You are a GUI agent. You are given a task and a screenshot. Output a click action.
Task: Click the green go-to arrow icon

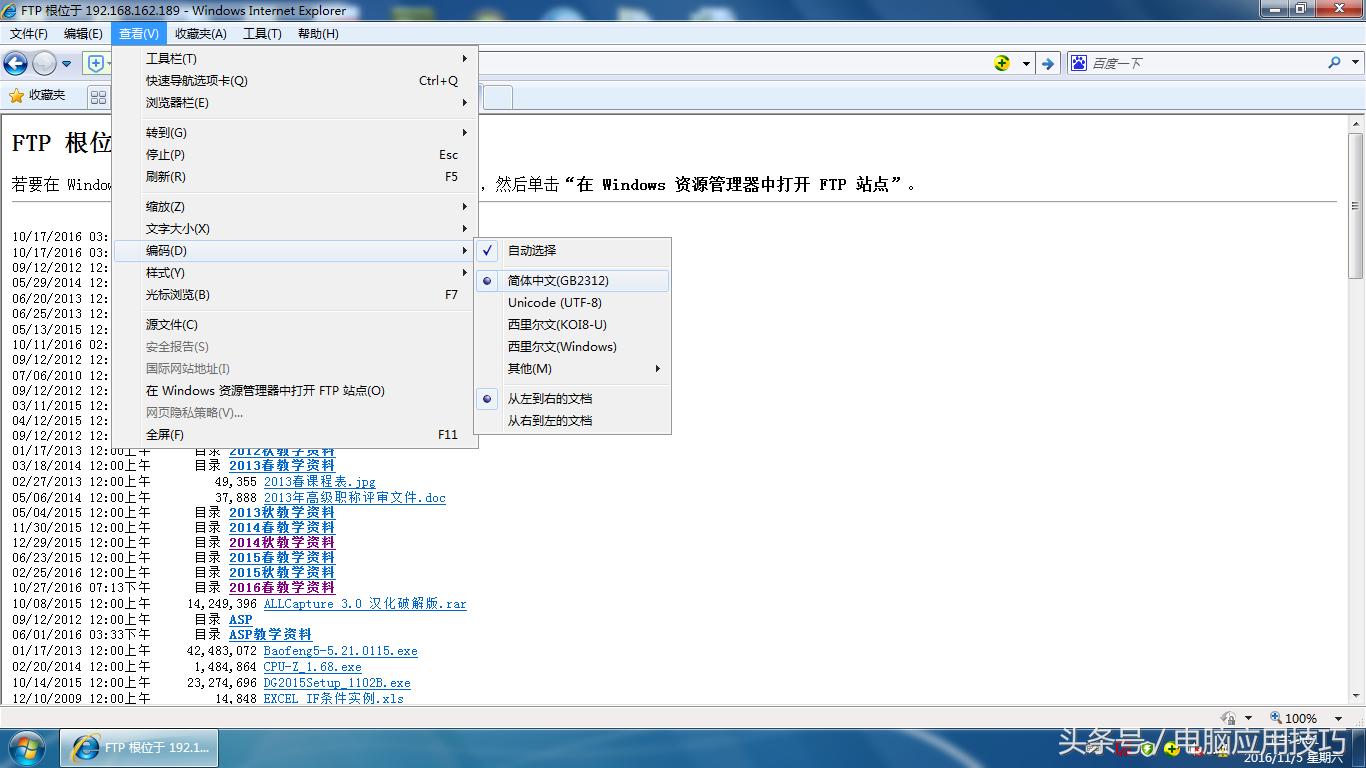pyautogui.click(x=1046, y=62)
